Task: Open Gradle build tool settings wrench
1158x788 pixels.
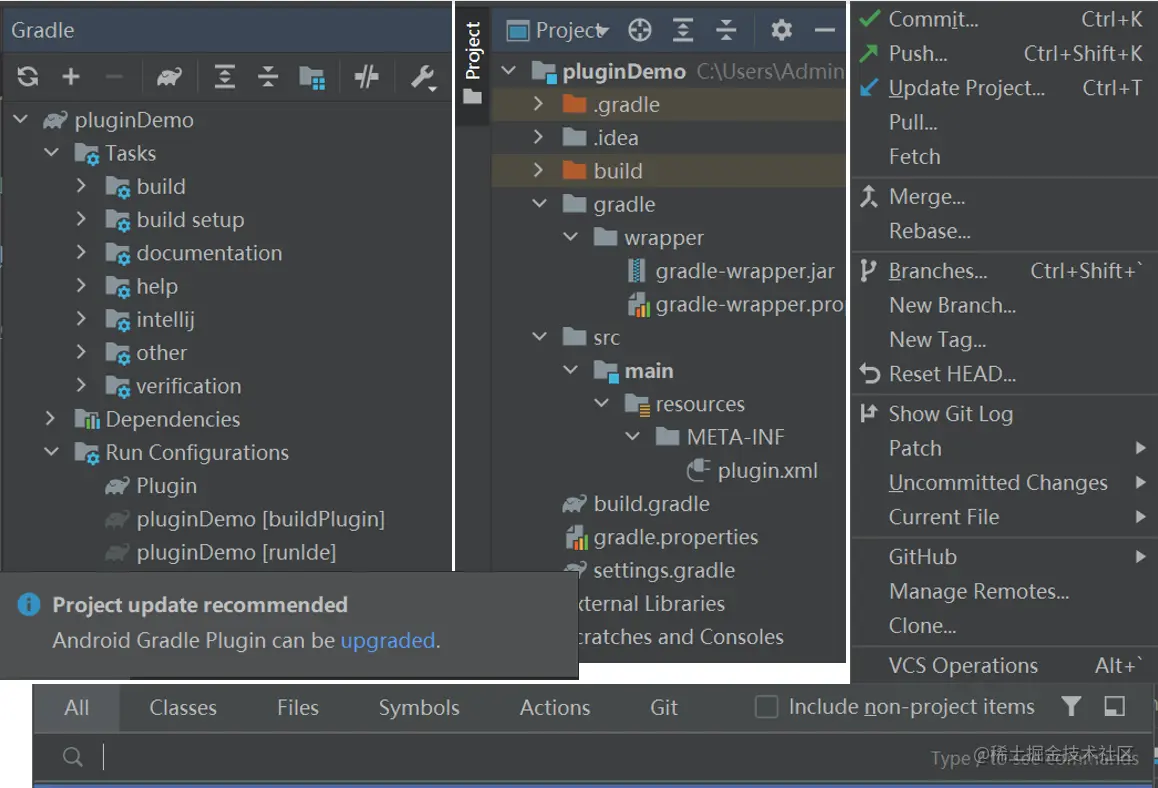Action: [x=423, y=77]
